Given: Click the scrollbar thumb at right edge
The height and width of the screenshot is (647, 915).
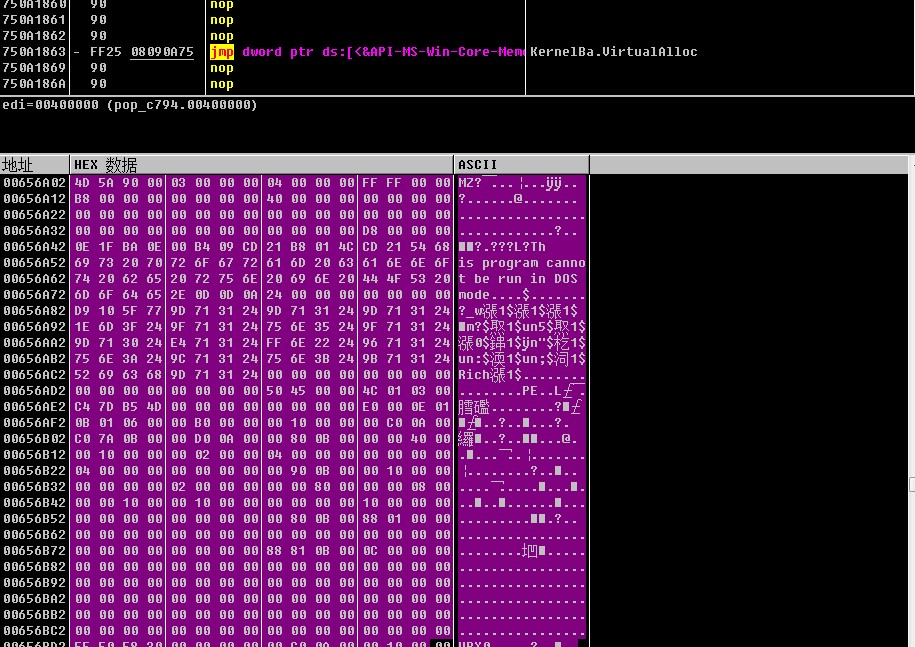Looking at the screenshot, I should [x=910, y=484].
